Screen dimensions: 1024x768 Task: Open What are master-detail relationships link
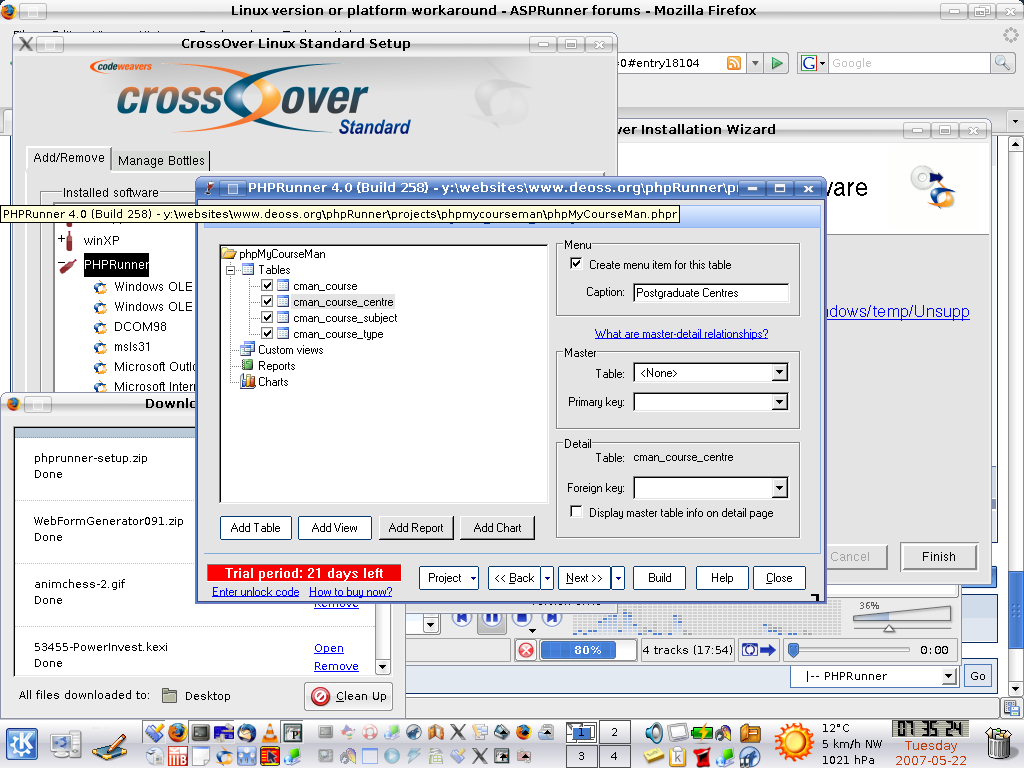click(681, 334)
